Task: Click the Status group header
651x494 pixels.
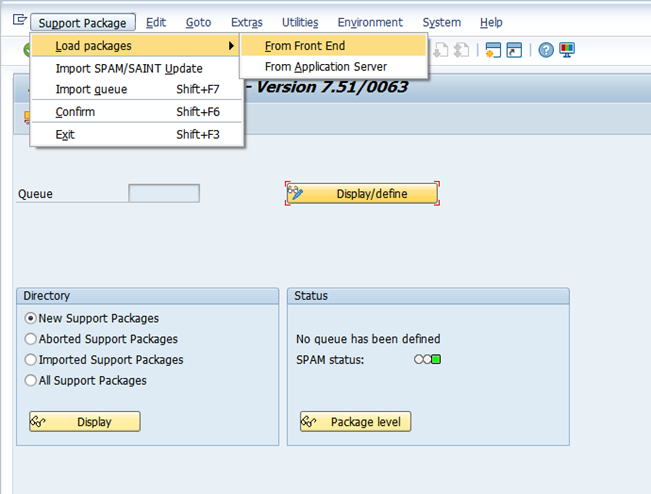Action: point(428,296)
